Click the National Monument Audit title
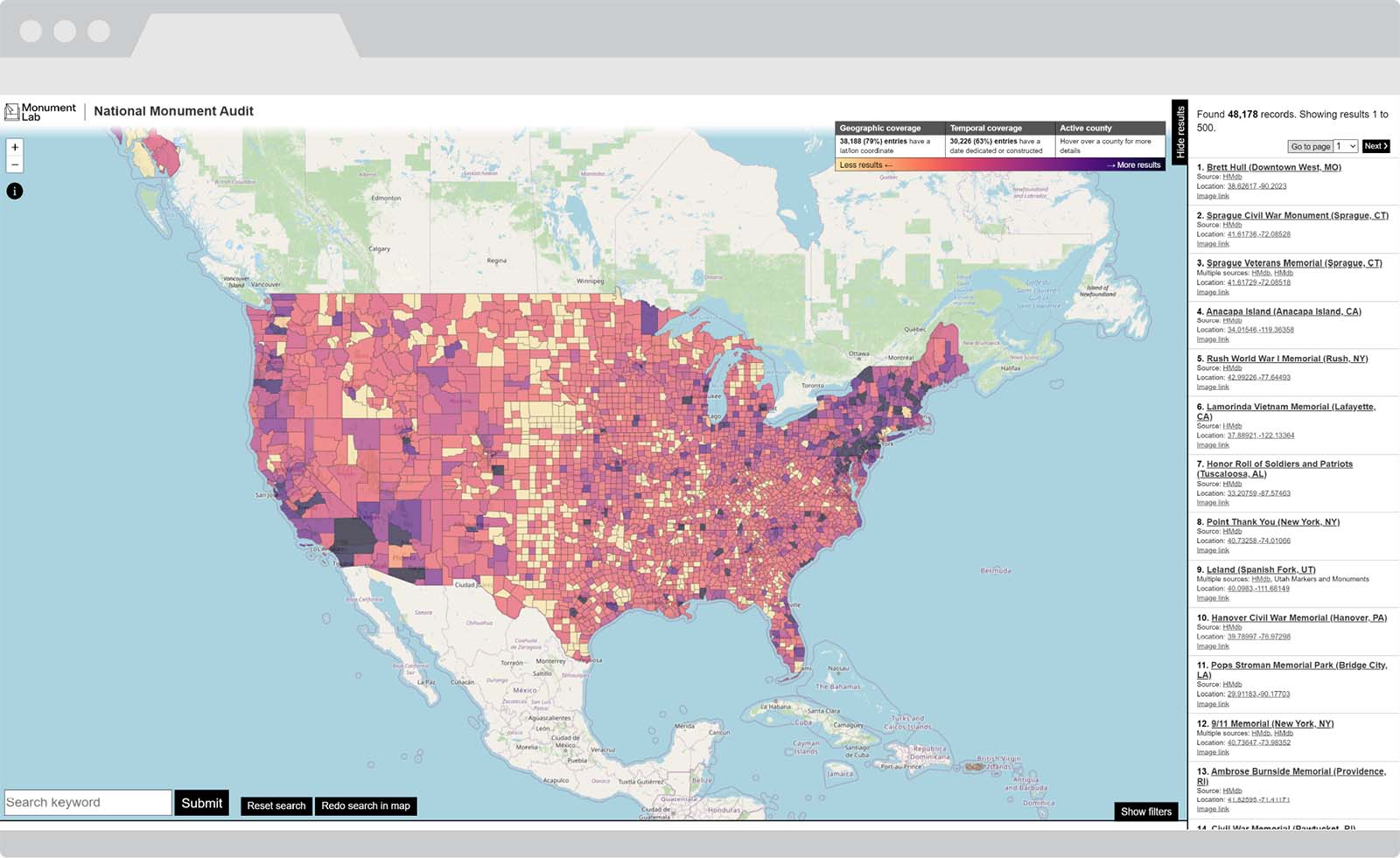The height and width of the screenshot is (858, 1400). (173, 111)
